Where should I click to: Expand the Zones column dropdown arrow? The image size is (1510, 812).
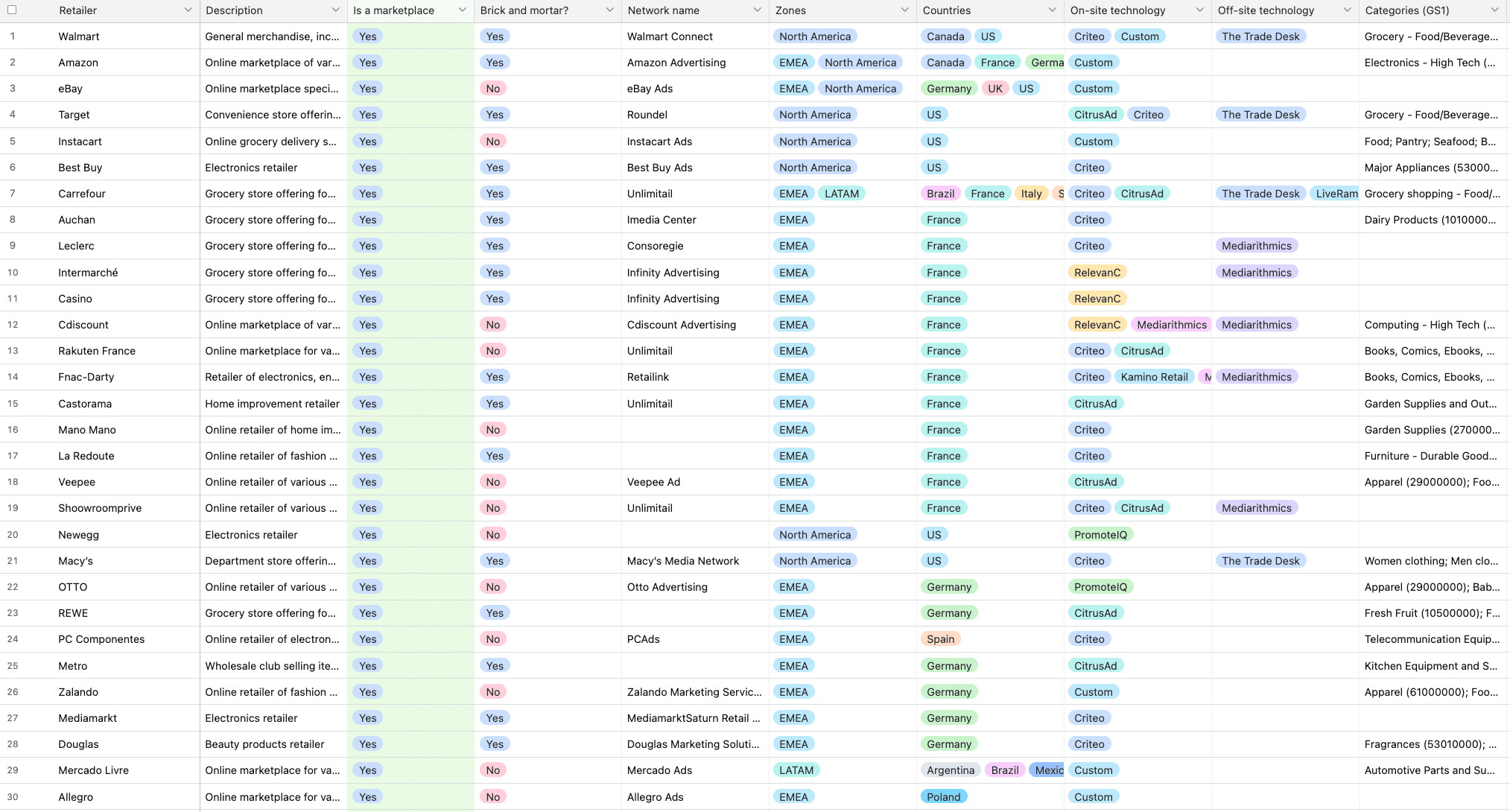(x=904, y=10)
